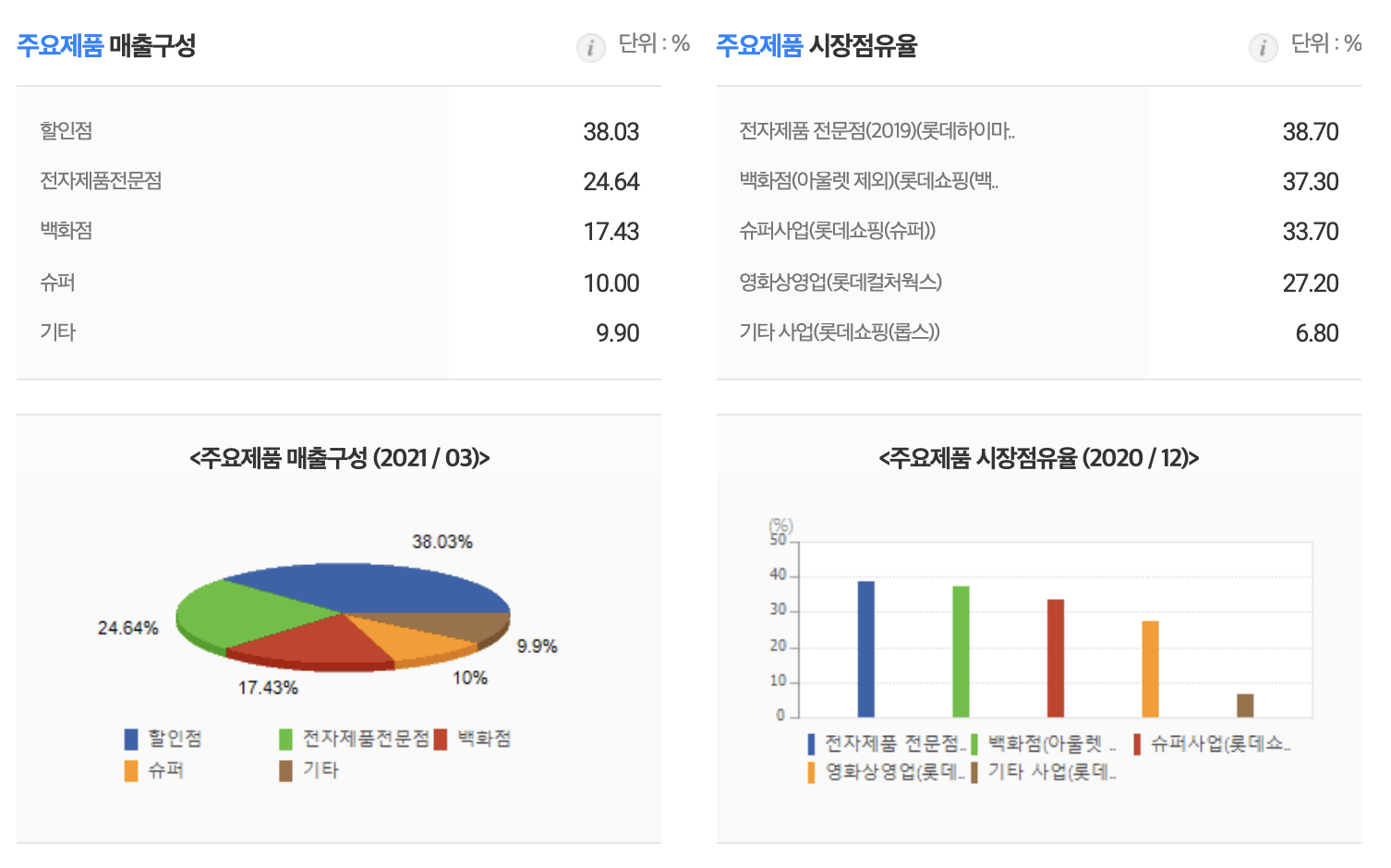Select 슈퍼사업(롯데쇼핑(슈퍼)) market share row
Screen dimensions: 1391x868
(x=838, y=231)
